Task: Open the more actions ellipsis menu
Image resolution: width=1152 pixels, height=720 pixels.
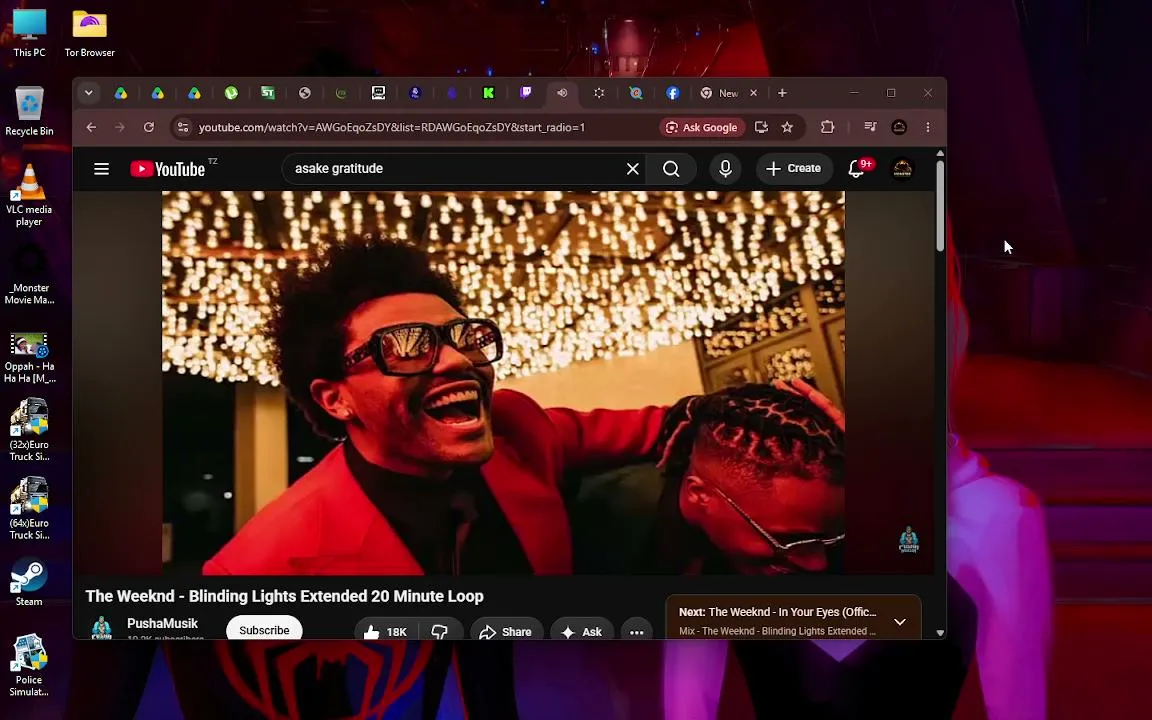Action: [636, 632]
